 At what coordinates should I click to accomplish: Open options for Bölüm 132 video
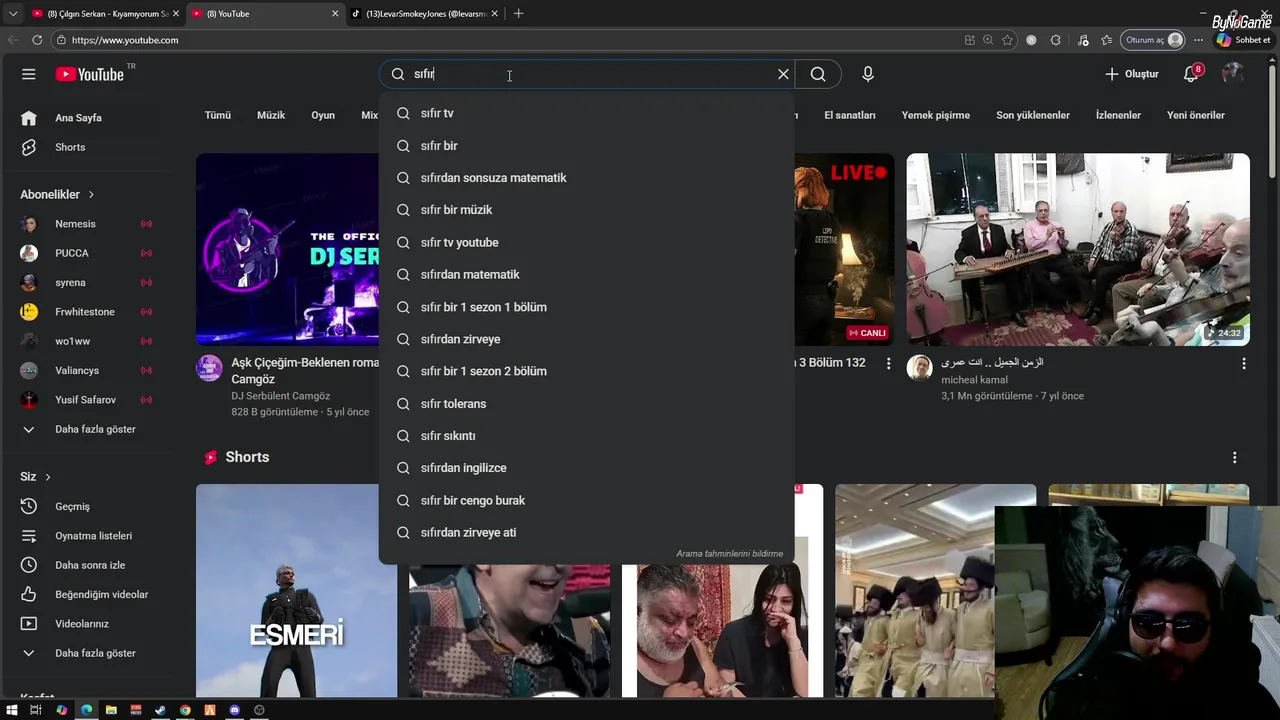[x=889, y=364]
